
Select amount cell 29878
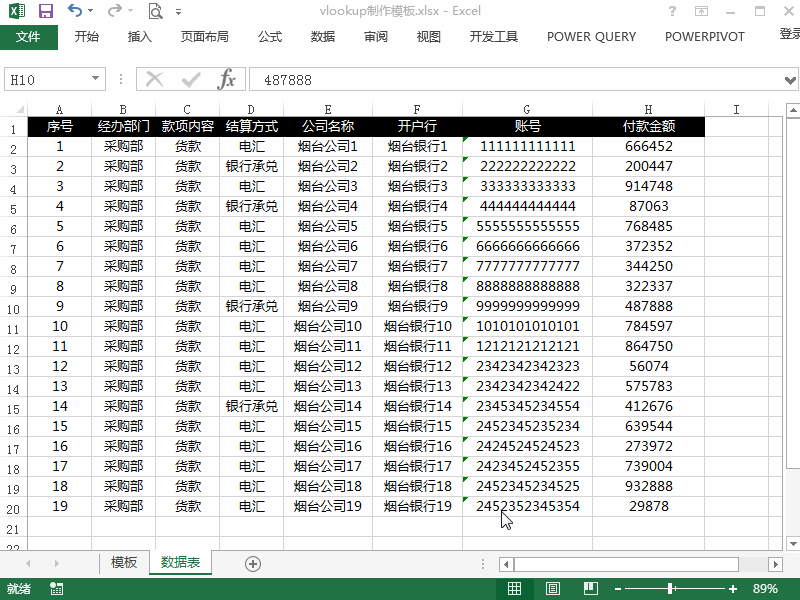(649, 506)
